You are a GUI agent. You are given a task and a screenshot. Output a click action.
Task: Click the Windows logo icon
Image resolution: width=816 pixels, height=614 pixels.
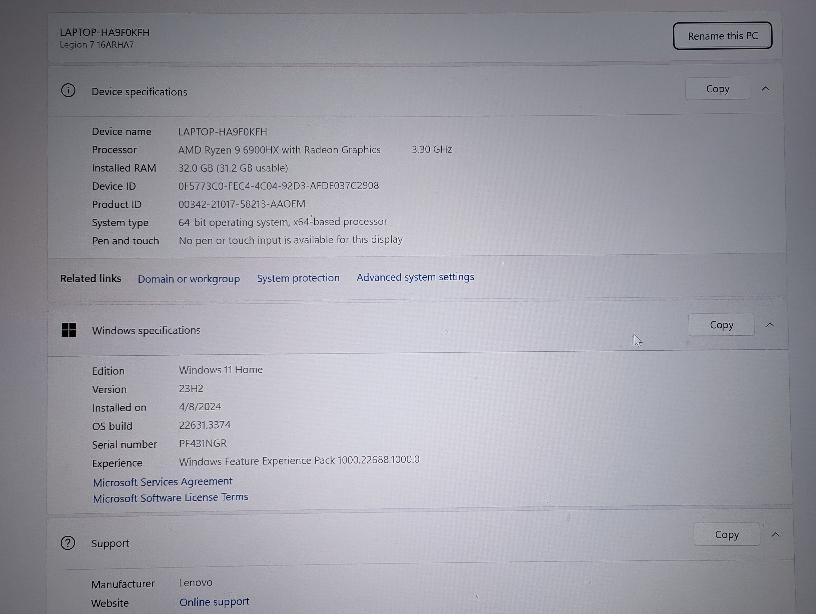click(x=69, y=330)
